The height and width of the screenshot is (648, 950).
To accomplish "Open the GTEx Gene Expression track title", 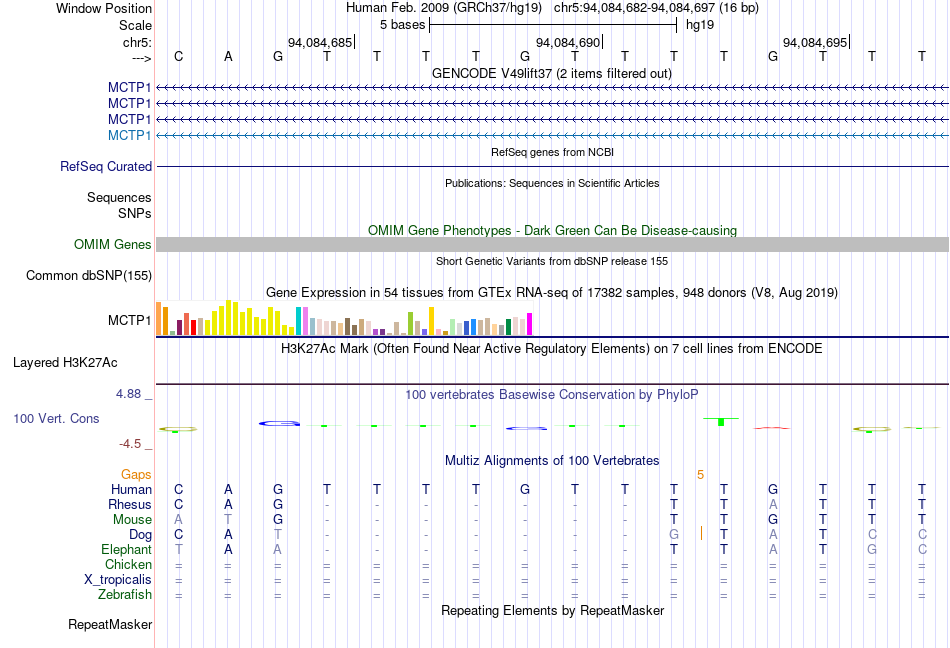I will 552,293.
